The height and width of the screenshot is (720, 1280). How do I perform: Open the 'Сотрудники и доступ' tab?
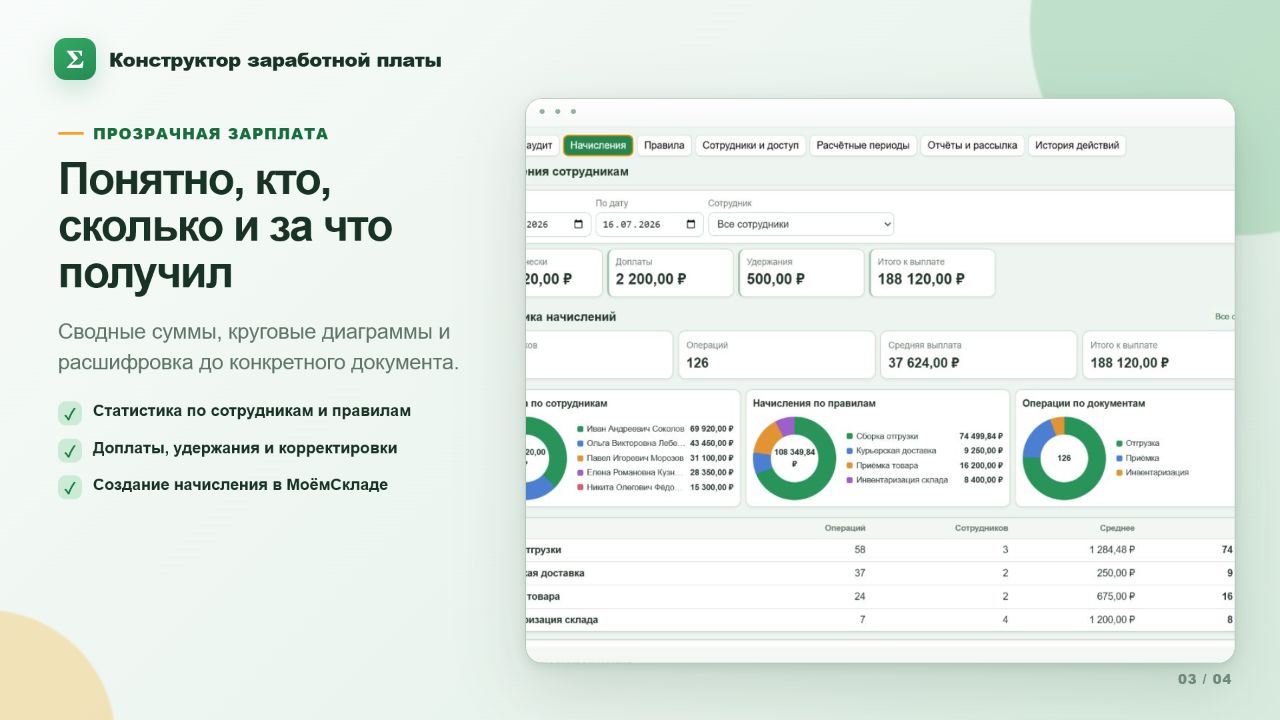click(x=750, y=145)
